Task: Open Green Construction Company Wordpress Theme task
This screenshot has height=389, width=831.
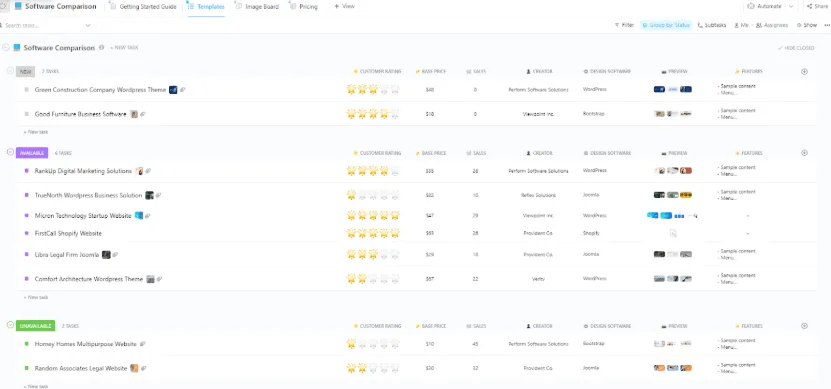Action: pyautogui.click(x=100, y=90)
